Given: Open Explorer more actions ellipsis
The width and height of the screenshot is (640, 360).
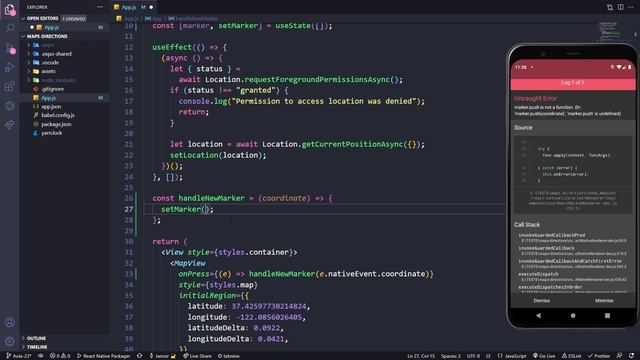Looking at the screenshot, I should (100, 7).
